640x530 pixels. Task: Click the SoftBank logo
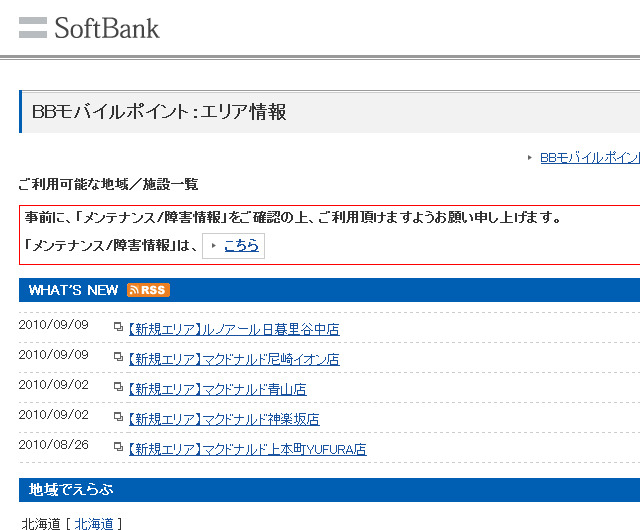click(x=89, y=28)
